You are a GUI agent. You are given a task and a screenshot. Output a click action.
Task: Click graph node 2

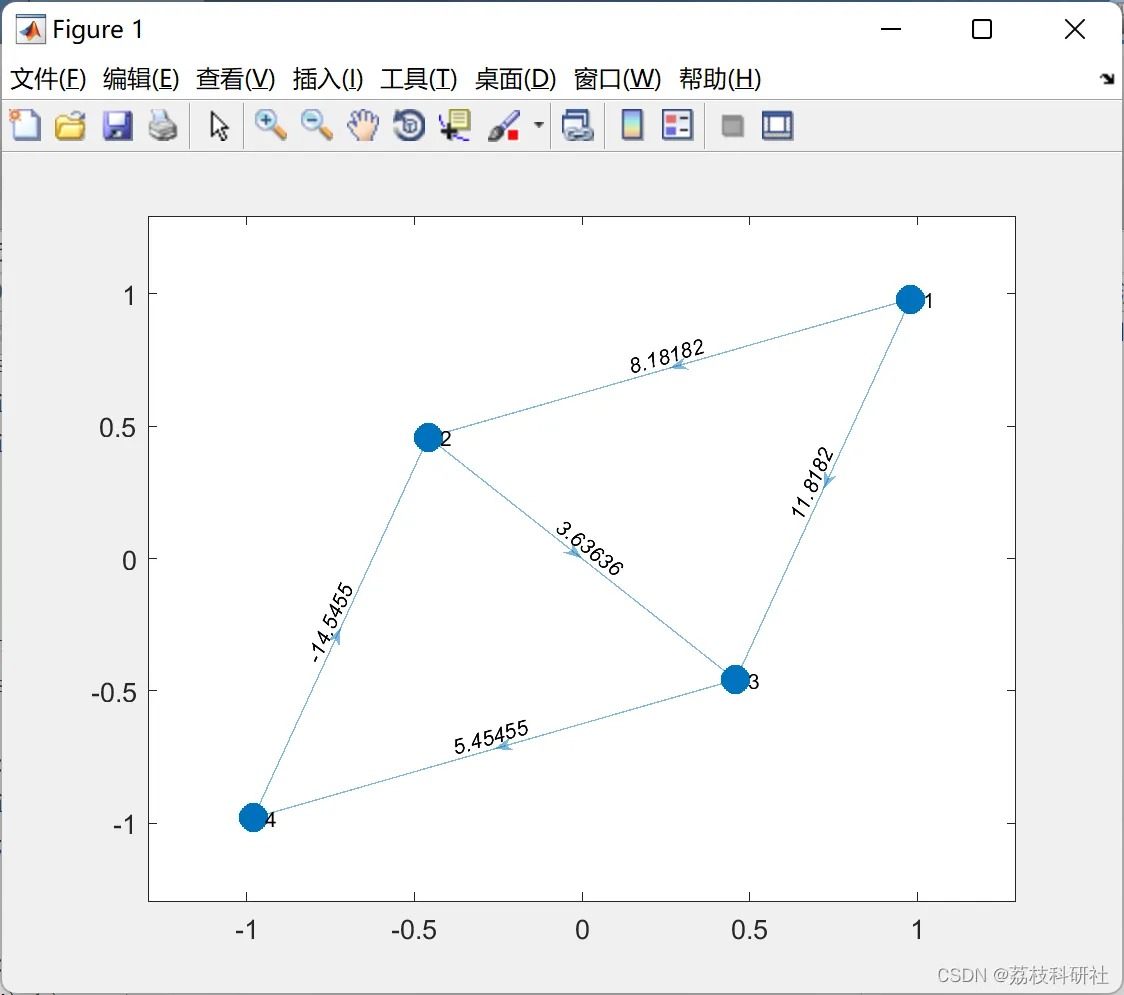(x=428, y=437)
